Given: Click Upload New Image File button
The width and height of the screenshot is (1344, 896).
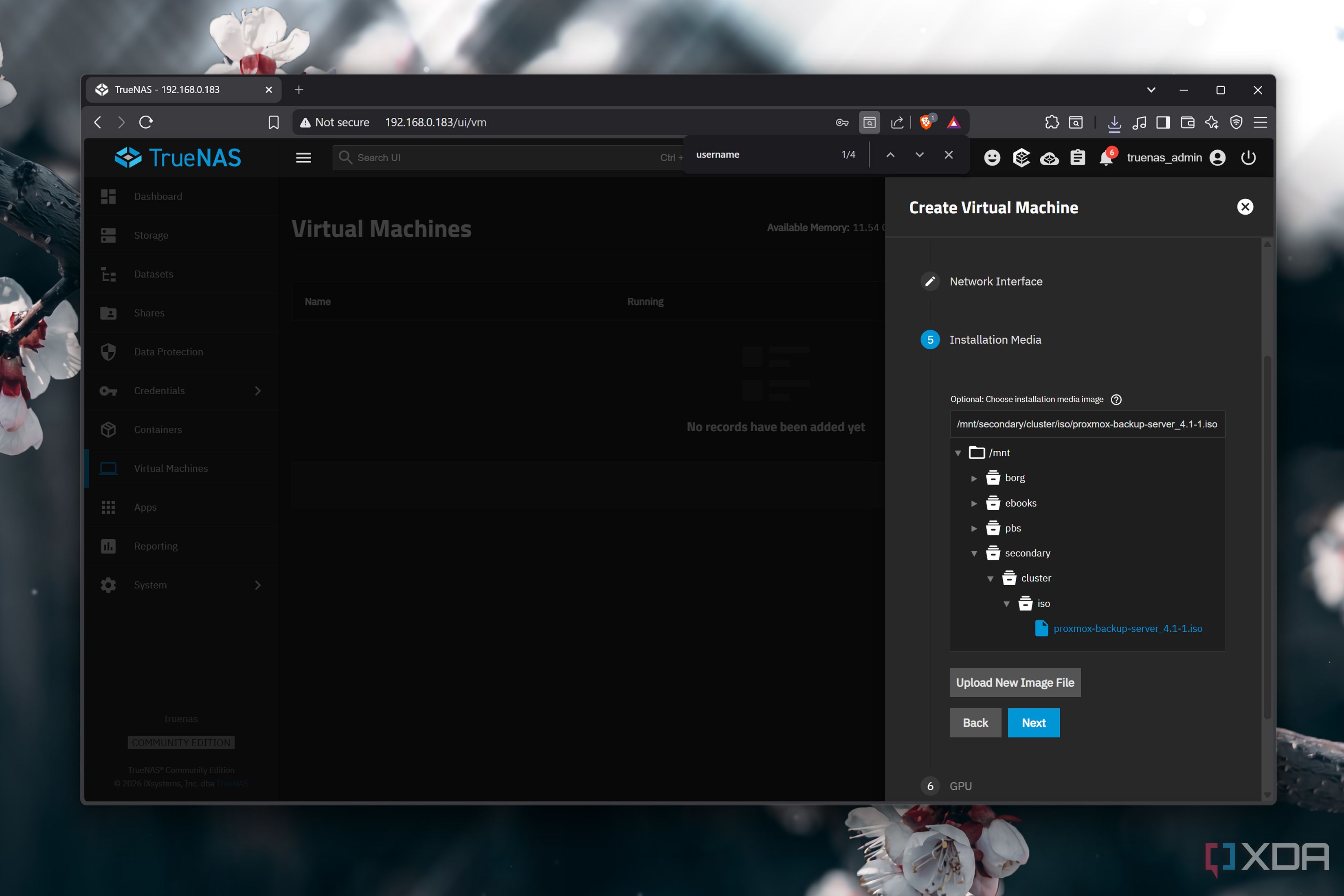Looking at the screenshot, I should [1015, 682].
